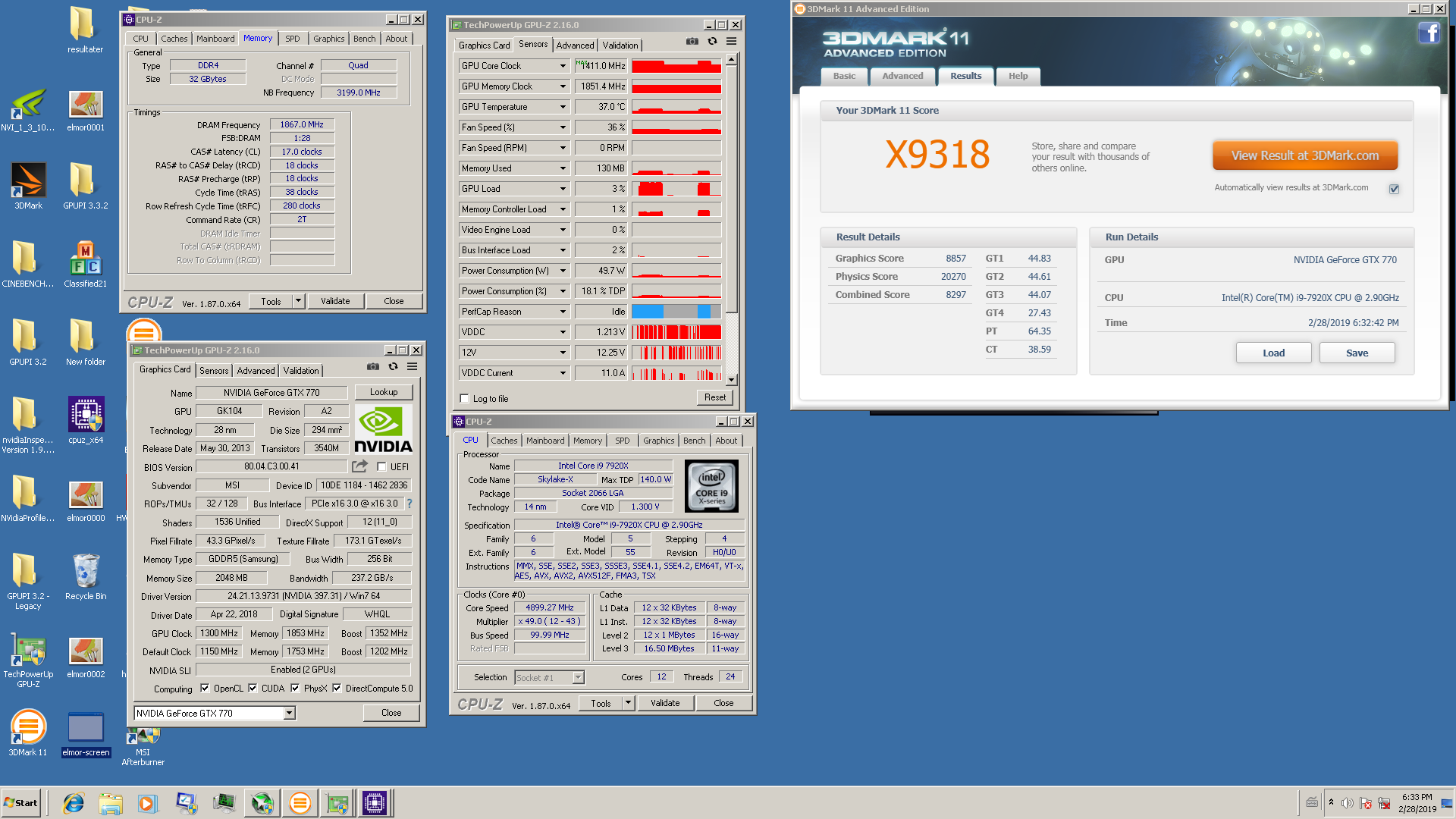Click the GPU-Z Sensors screenshot camera icon

point(692,41)
